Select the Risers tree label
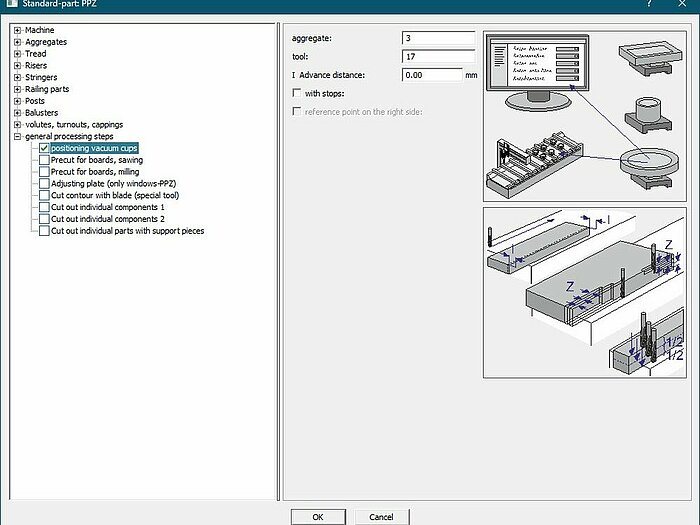700x525 pixels. point(36,66)
